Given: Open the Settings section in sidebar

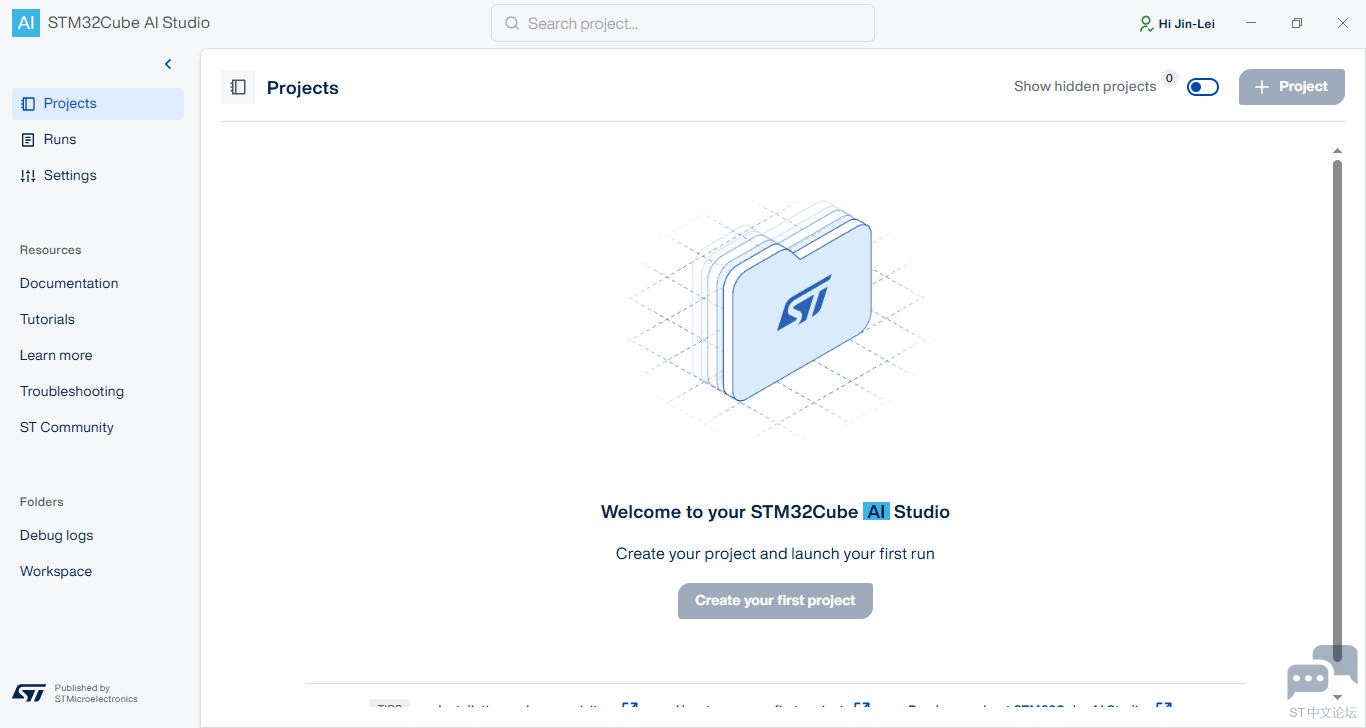Looking at the screenshot, I should [x=98, y=176].
